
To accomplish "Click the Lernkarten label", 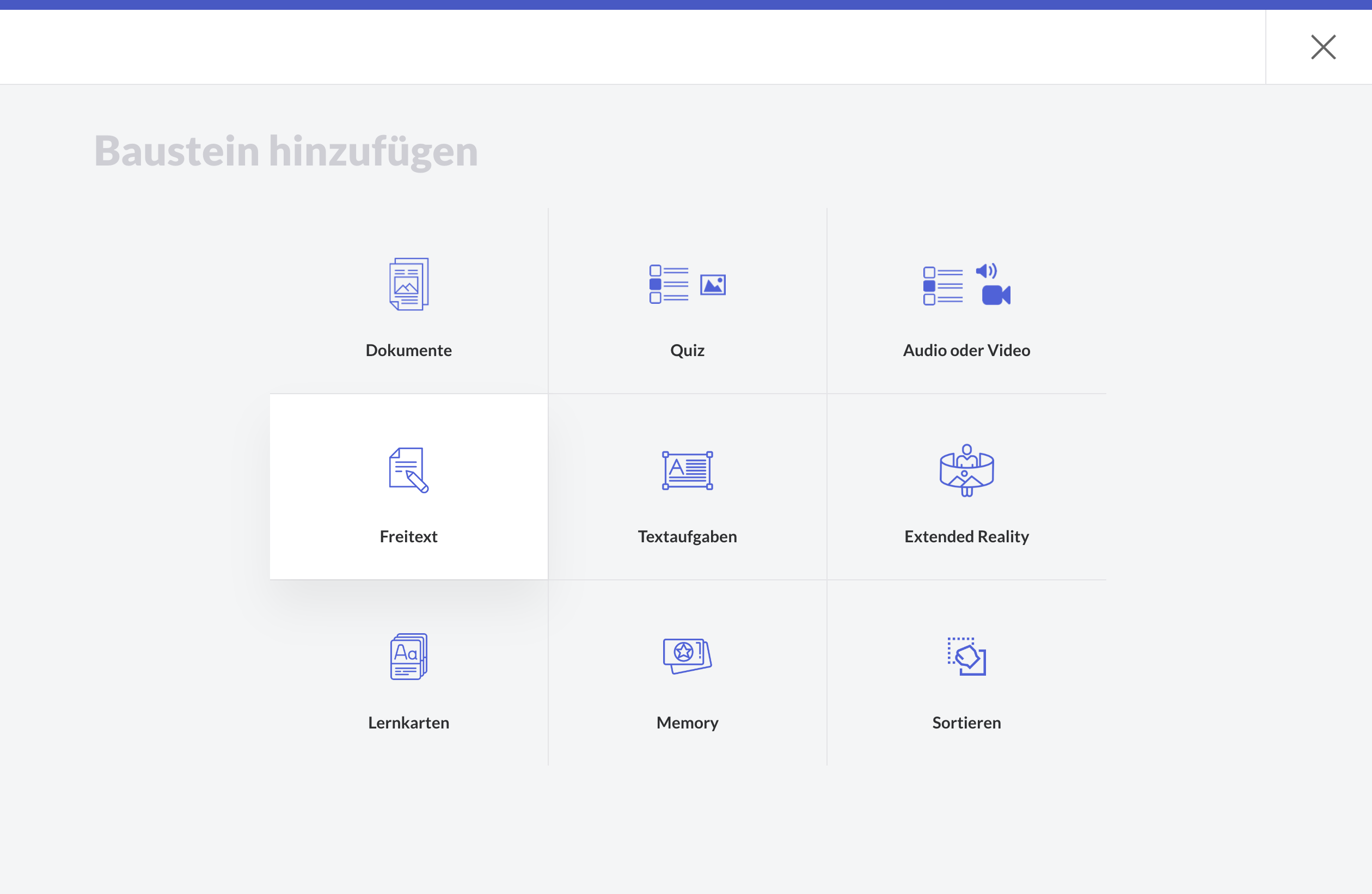I will tap(409, 722).
